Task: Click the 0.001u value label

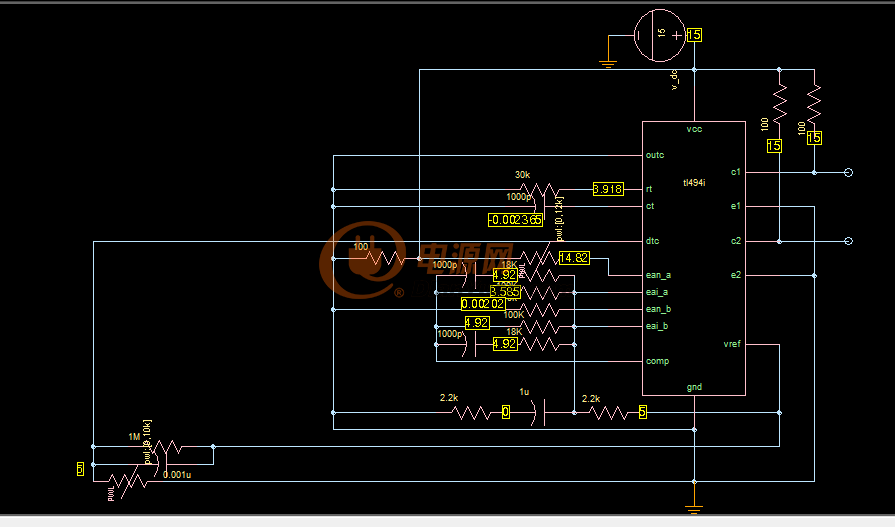Action: [177, 475]
